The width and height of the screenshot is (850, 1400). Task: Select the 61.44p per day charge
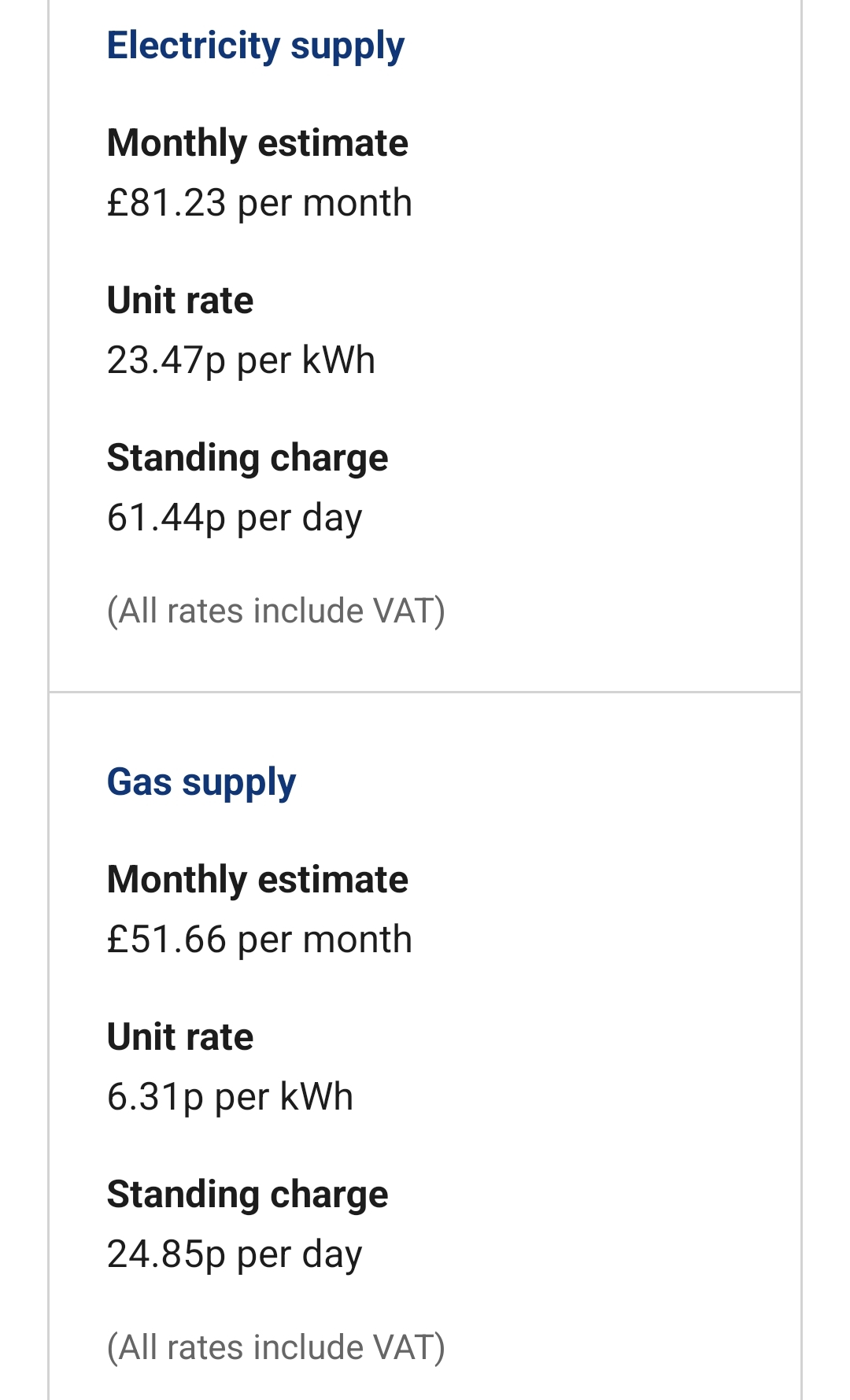[x=235, y=518]
